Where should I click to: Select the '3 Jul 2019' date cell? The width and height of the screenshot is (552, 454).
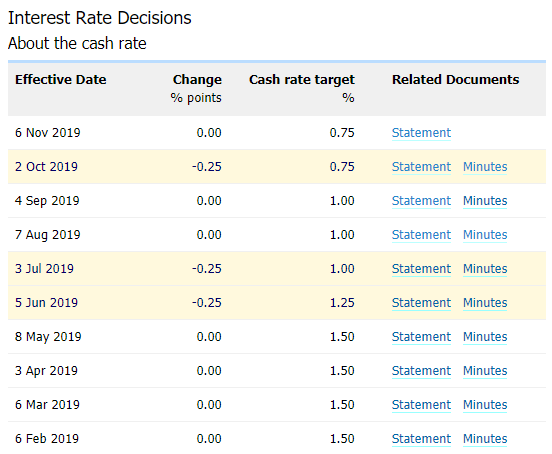click(44, 269)
